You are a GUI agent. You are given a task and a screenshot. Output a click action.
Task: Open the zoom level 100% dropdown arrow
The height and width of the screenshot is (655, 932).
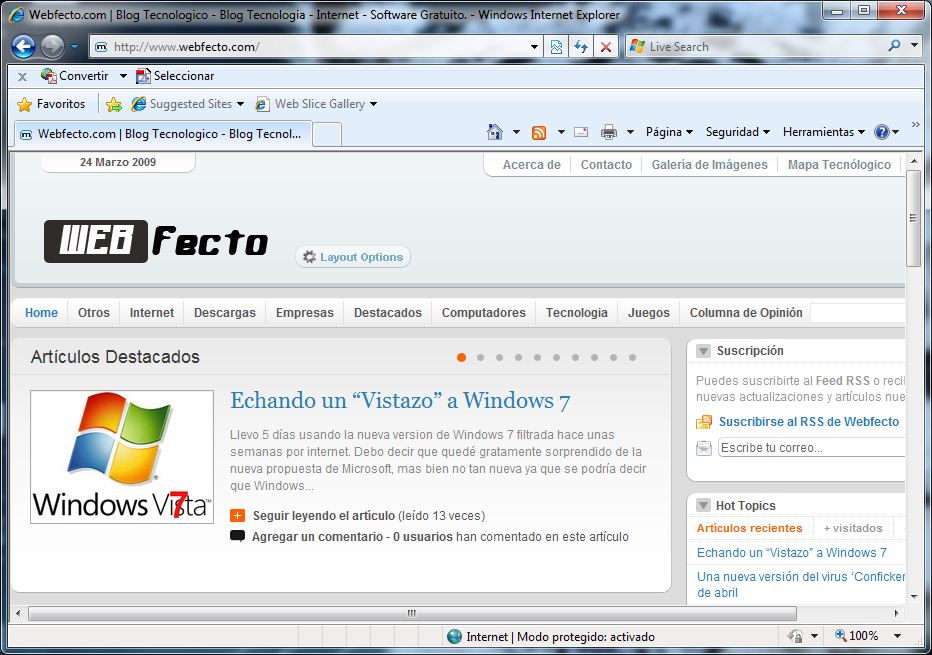pyautogui.click(x=897, y=636)
